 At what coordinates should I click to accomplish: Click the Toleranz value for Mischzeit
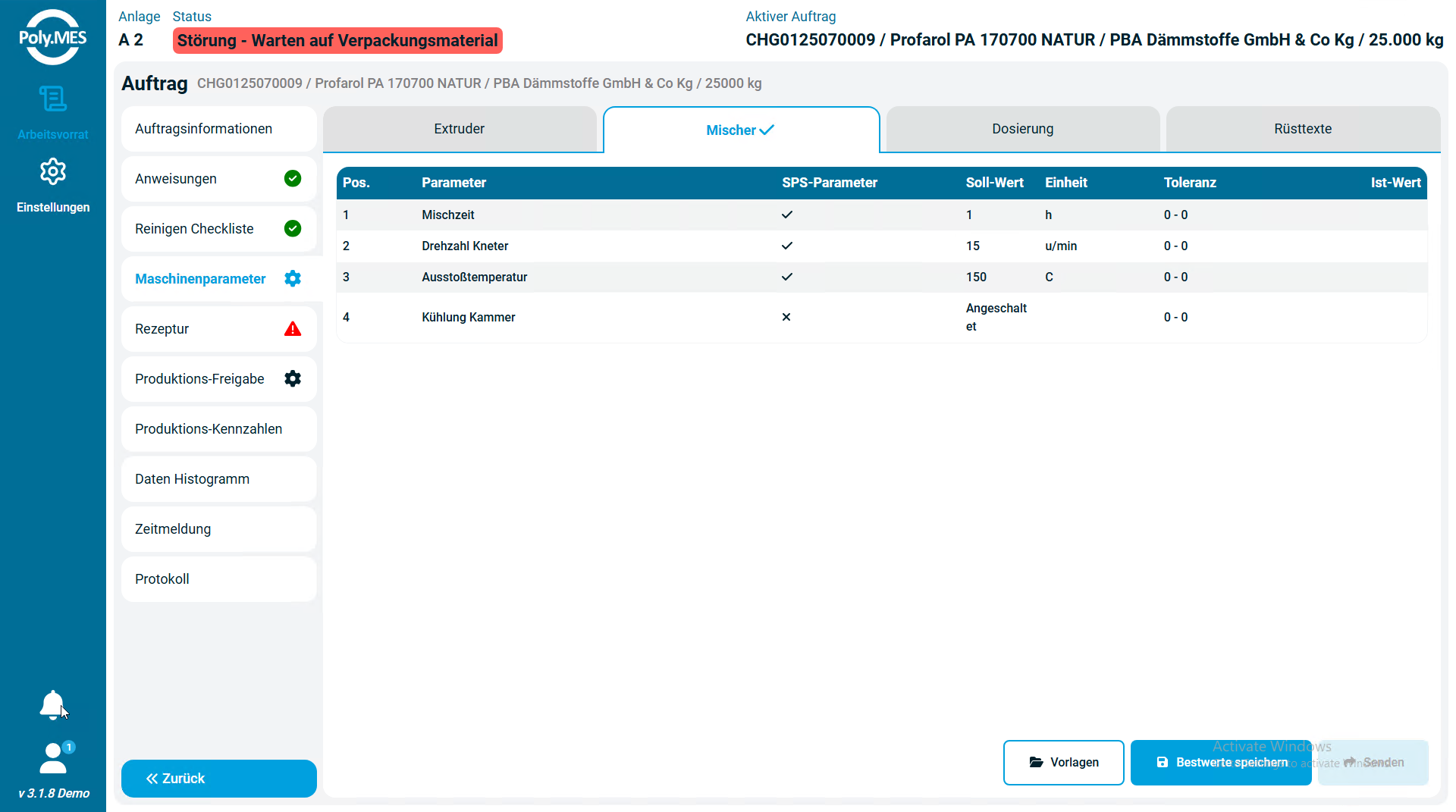point(1176,215)
